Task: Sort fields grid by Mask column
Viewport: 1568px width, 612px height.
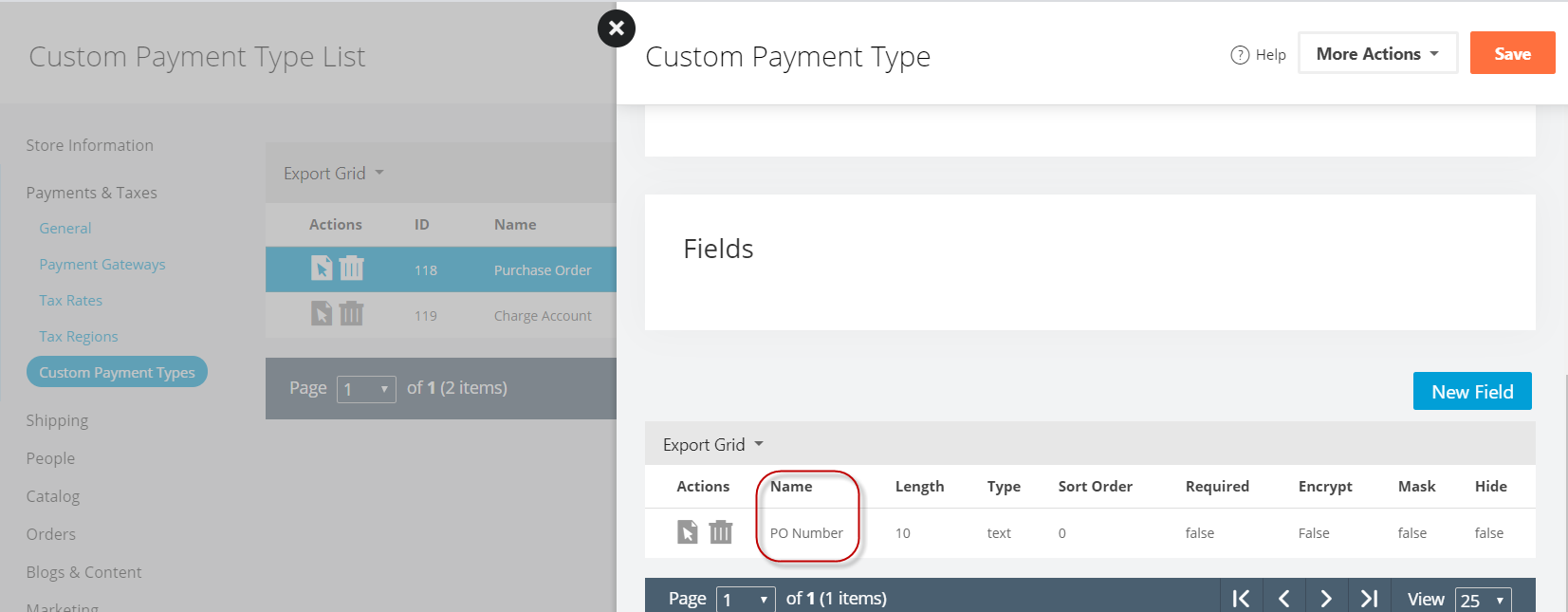Action: click(1416, 486)
